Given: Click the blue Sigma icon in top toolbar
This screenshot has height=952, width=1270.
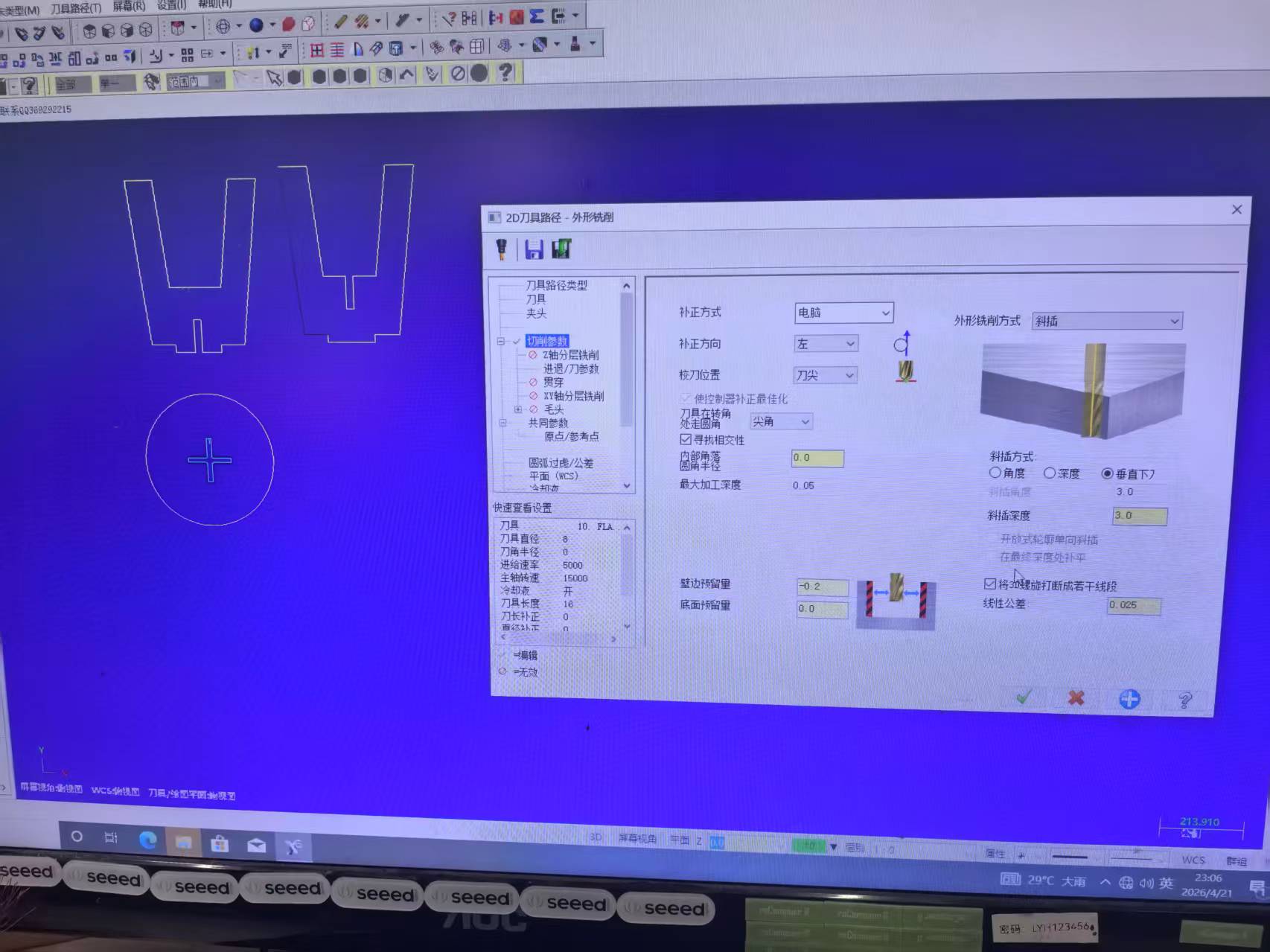Looking at the screenshot, I should point(537,16).
